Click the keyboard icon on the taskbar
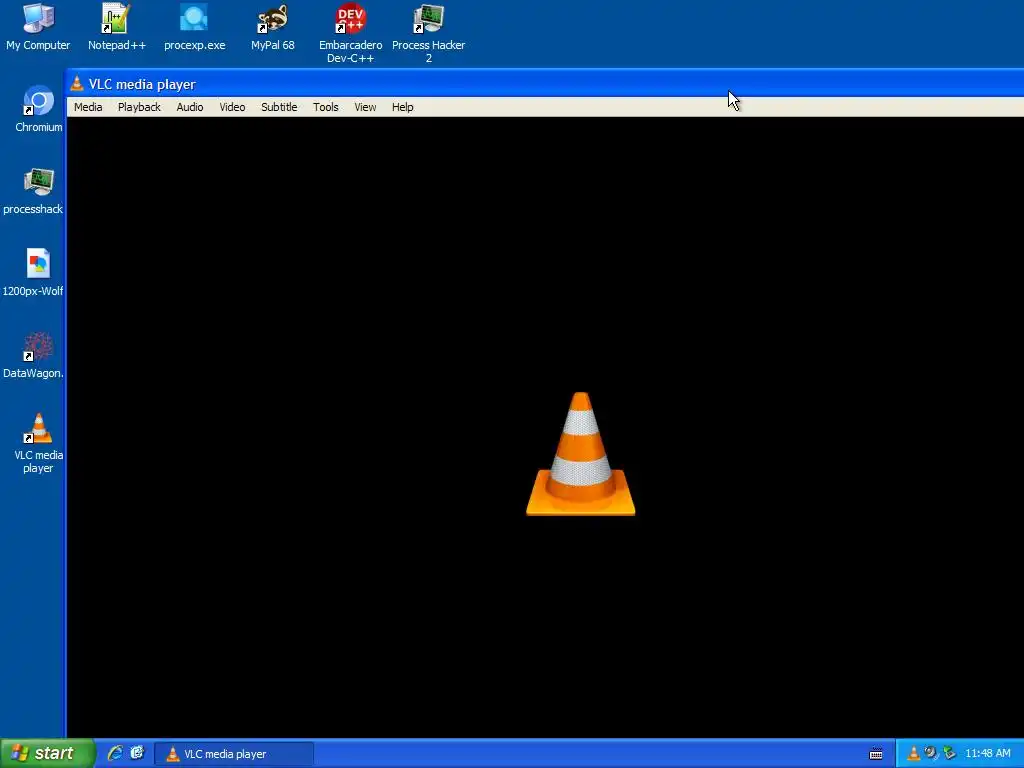 click(x=876, y=754)
